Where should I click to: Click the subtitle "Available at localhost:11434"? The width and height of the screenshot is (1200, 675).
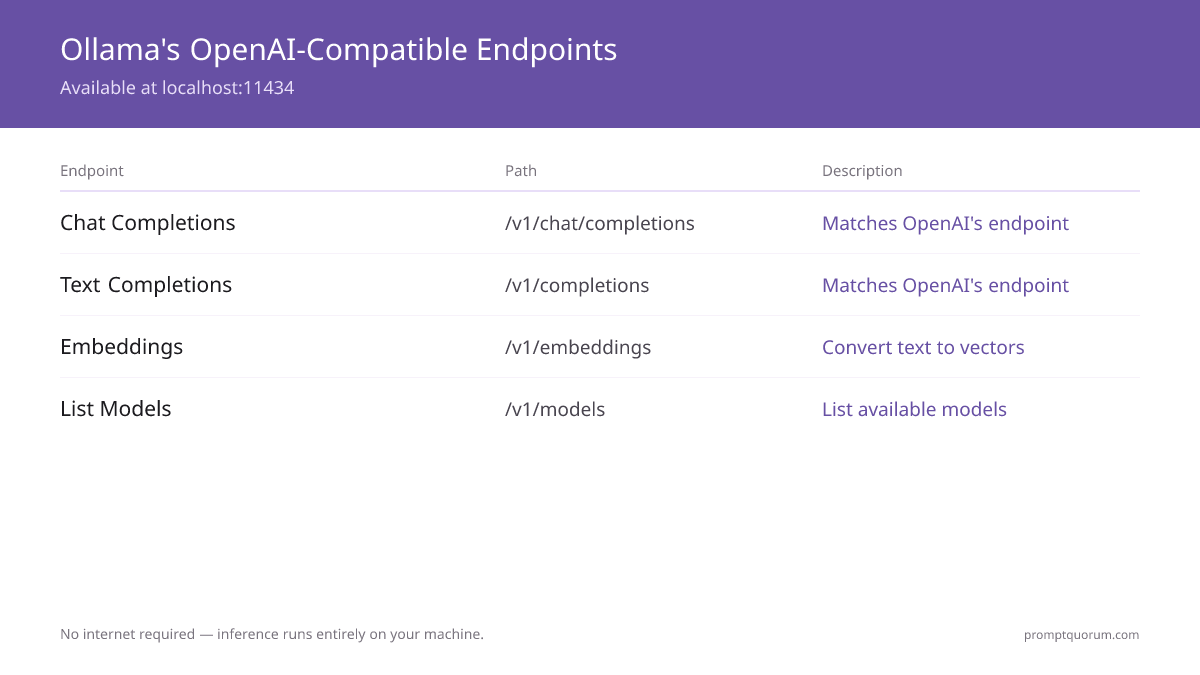177,88
